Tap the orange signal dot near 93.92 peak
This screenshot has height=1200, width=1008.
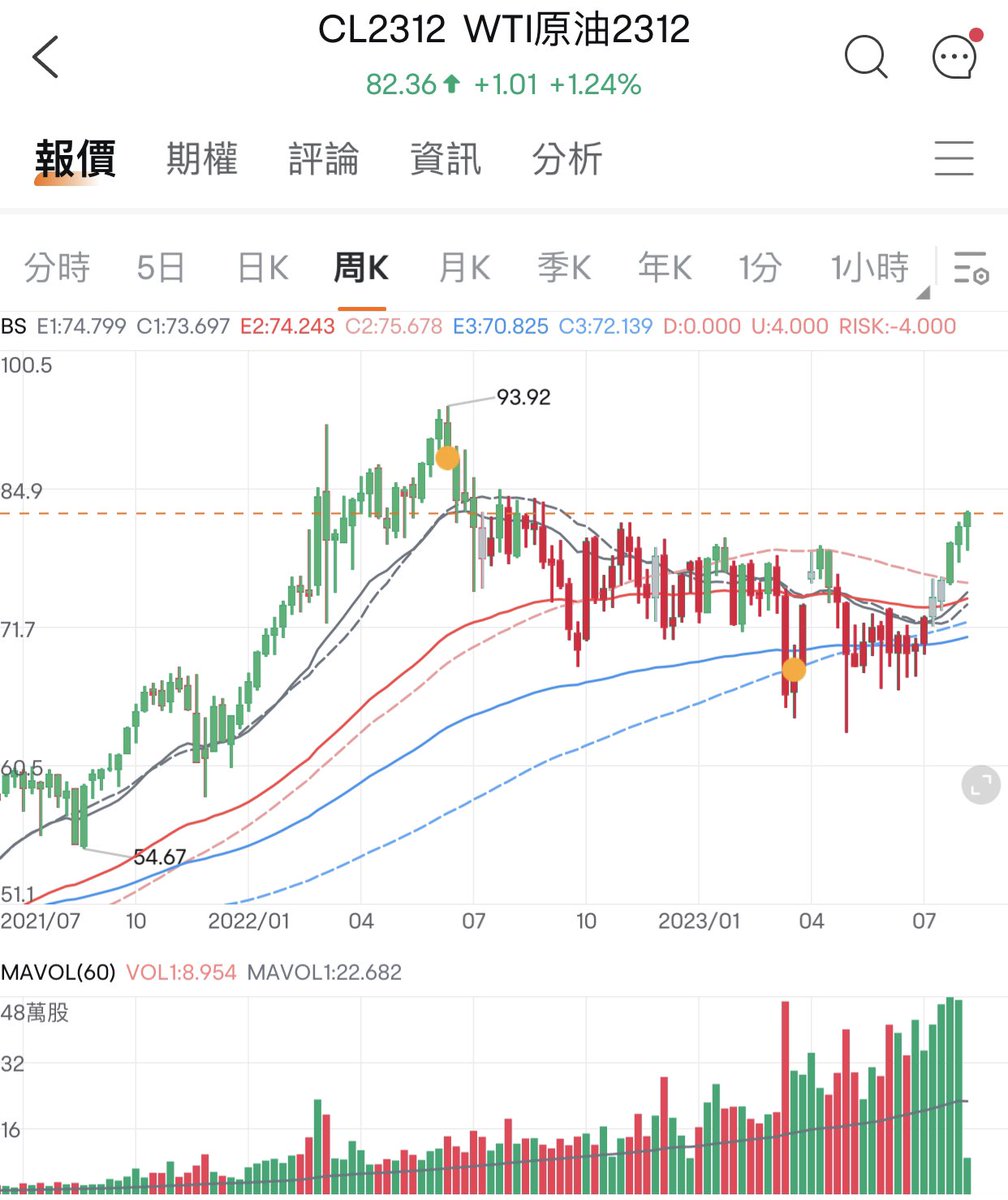tap(447, 458)
